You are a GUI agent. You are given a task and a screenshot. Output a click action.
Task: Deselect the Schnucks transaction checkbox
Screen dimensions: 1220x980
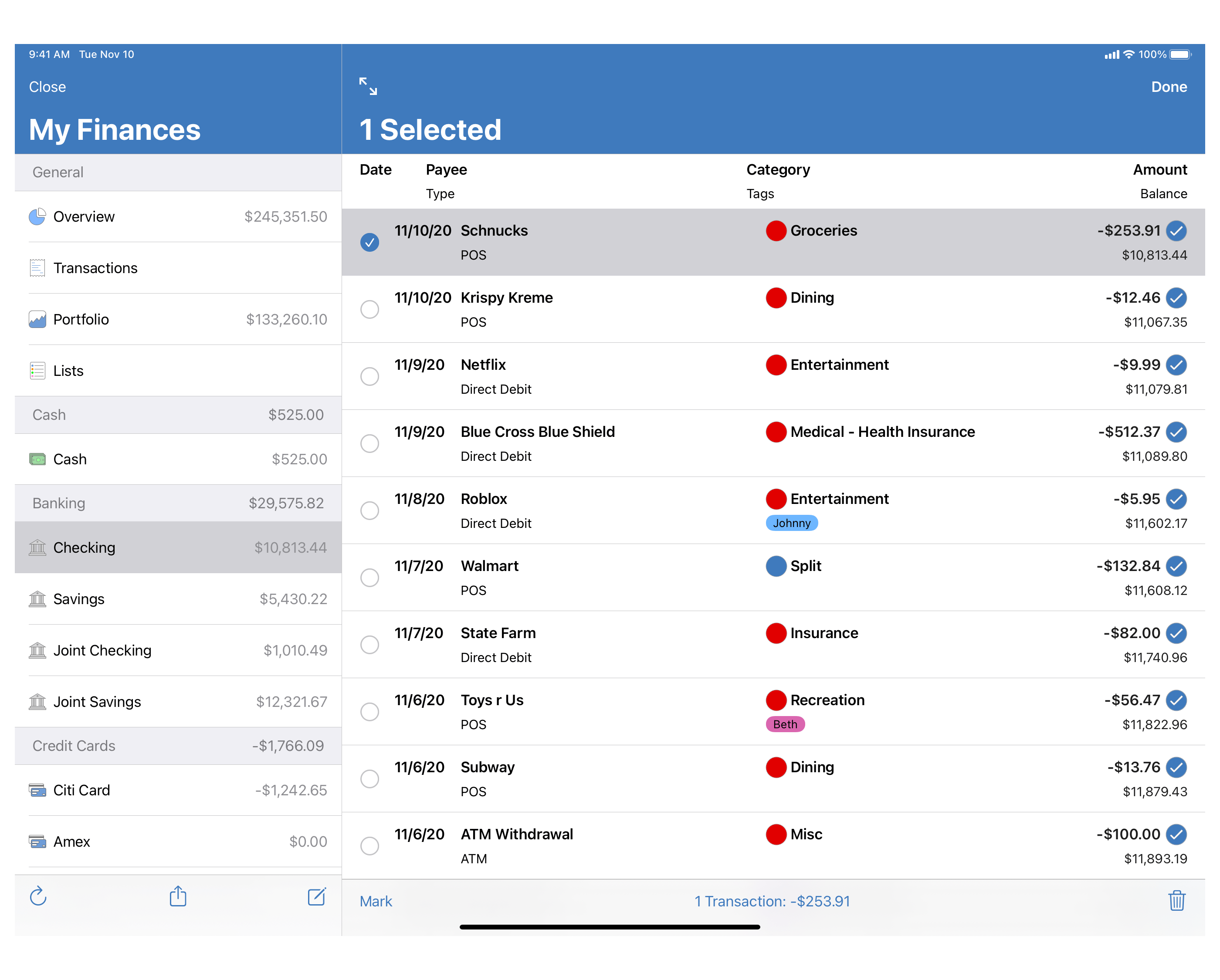(369, 242)
